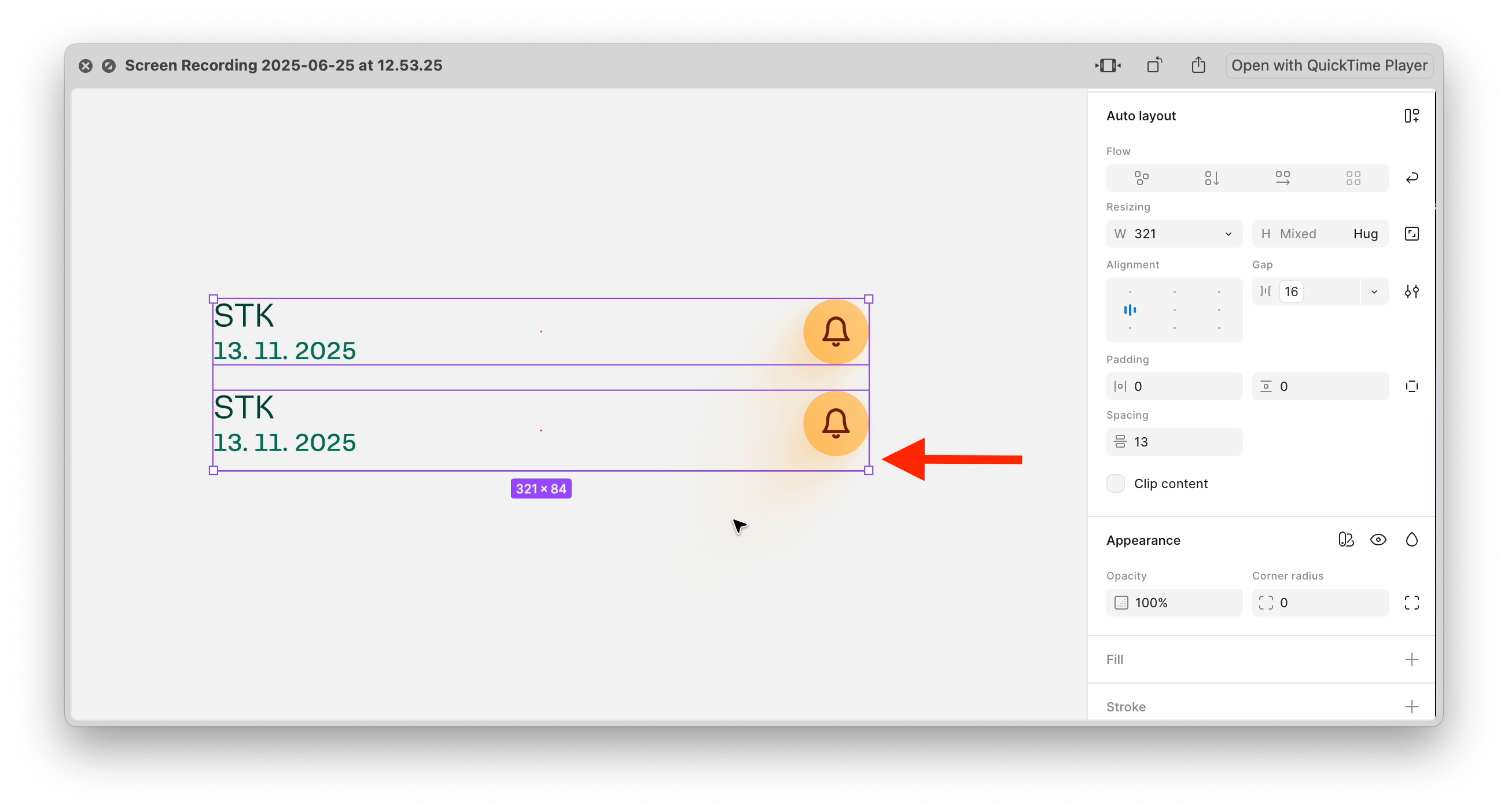Click the share icon in title bar
This screenshot has height=812, width=1508.
pos(1198,65)
